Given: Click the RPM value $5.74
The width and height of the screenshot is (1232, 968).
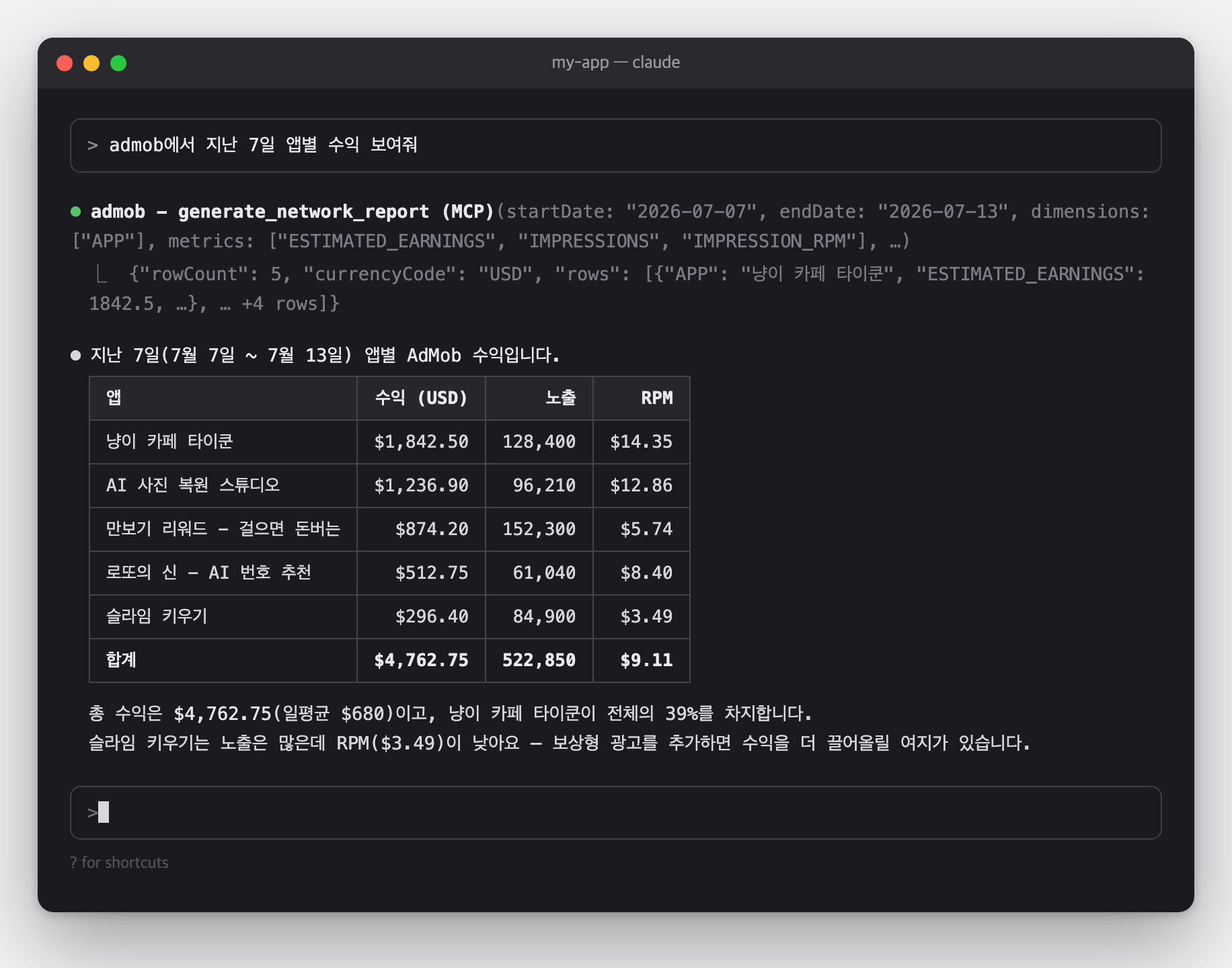Looking at the screenshot, I should click(x=646, y=529).
